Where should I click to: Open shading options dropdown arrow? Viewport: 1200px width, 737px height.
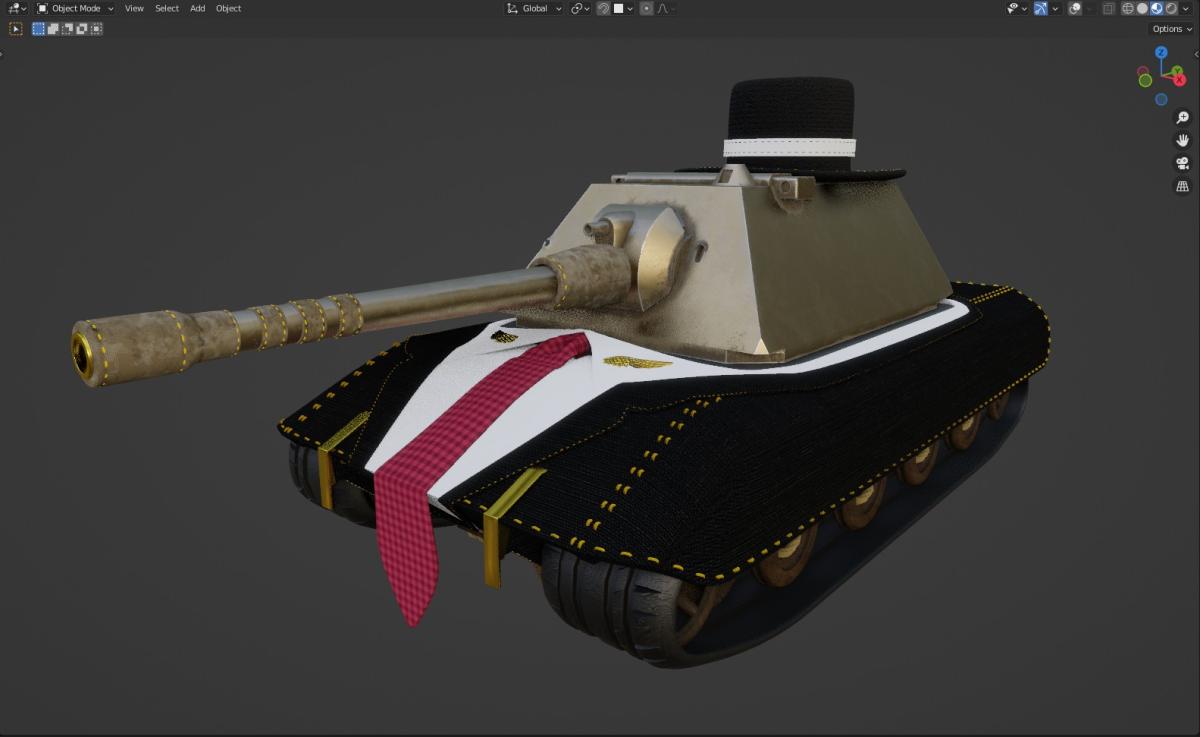[1186, 8]
